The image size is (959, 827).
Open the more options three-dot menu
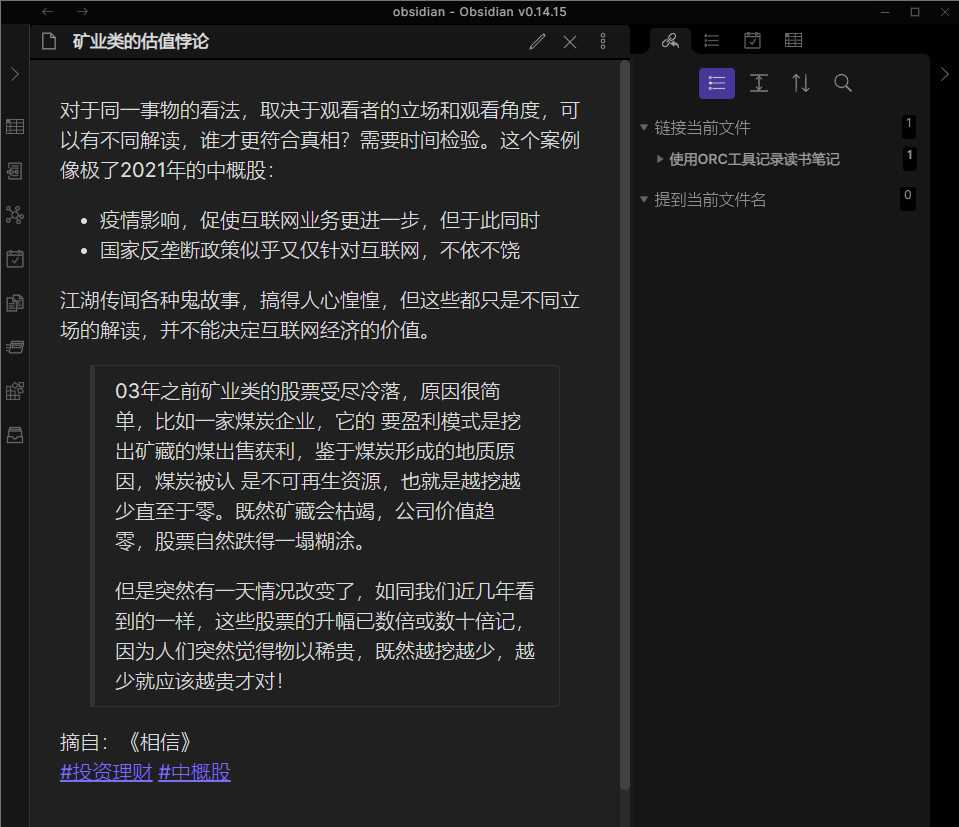coord(602,41)
